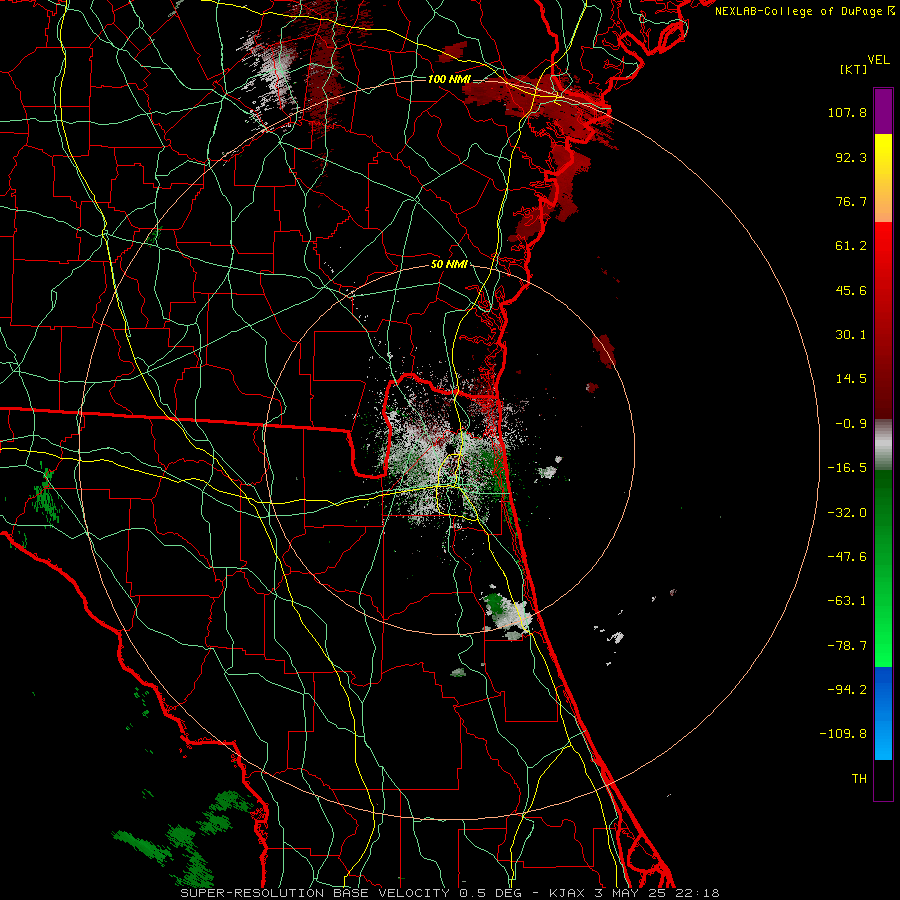Image resolution: width=900 pixels, height=900 pixels.
Task: Select the 107.8 legend value
Action: 847,112
